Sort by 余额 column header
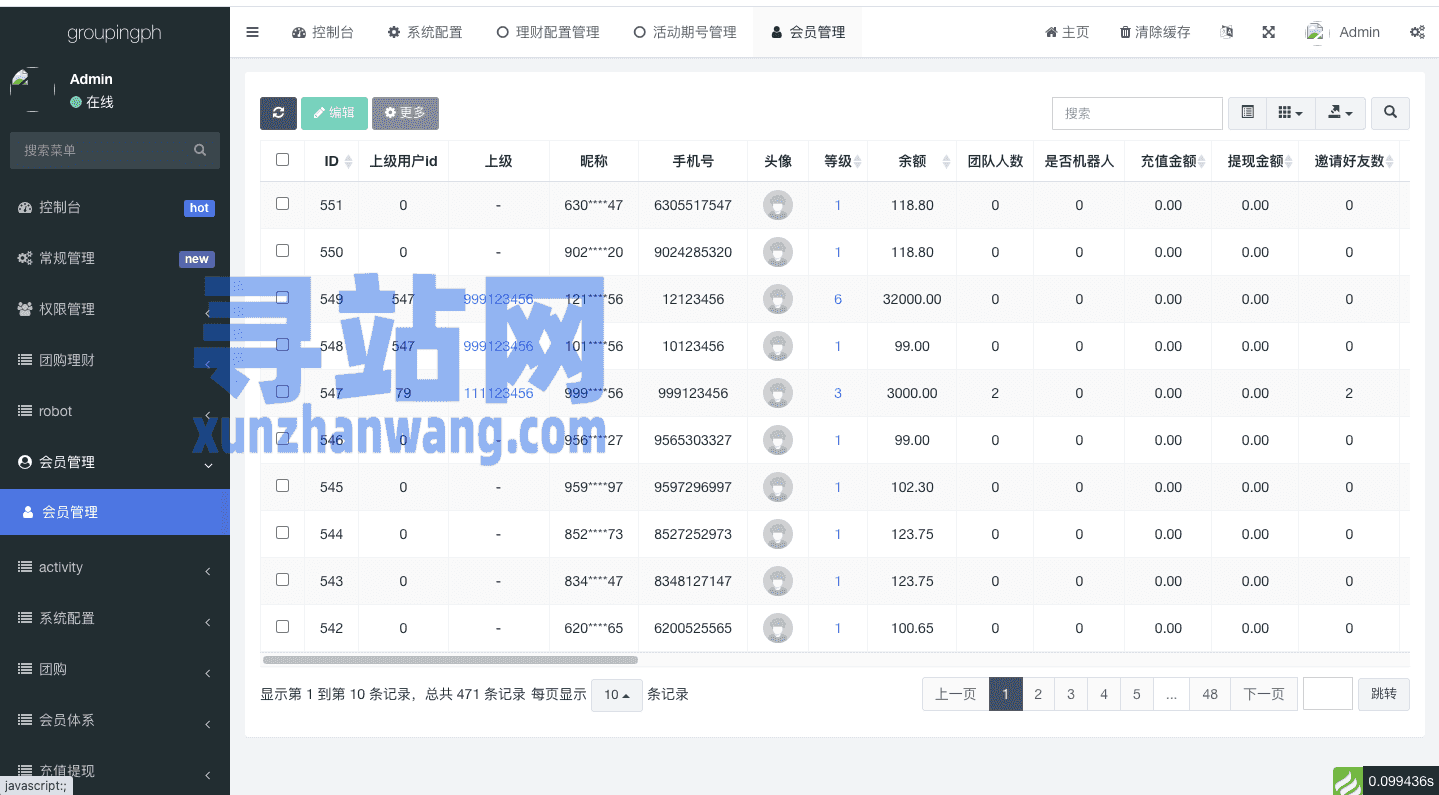This screenshot has width=1439, height=795. 912,161
